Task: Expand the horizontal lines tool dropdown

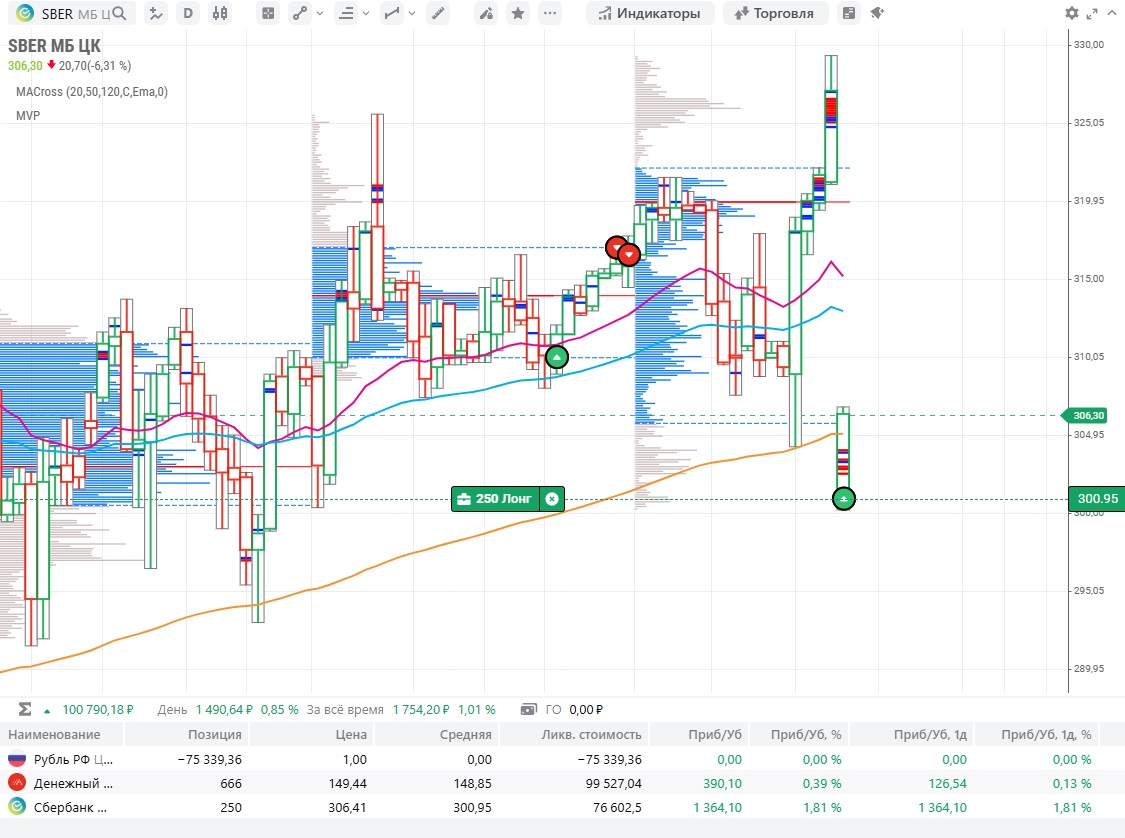Action: pos(366,14)
